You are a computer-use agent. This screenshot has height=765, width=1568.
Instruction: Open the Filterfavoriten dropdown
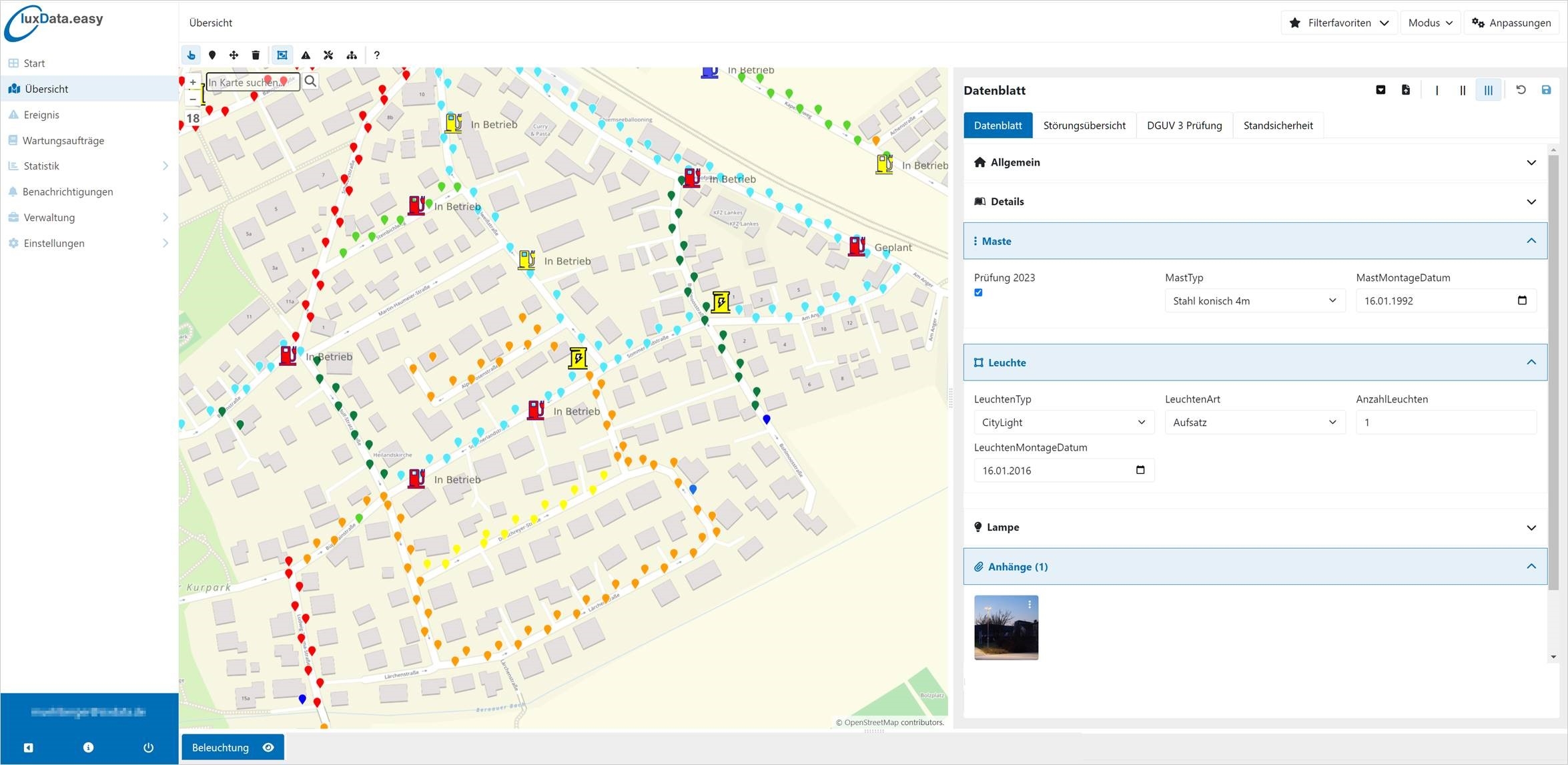(1338, 23)
